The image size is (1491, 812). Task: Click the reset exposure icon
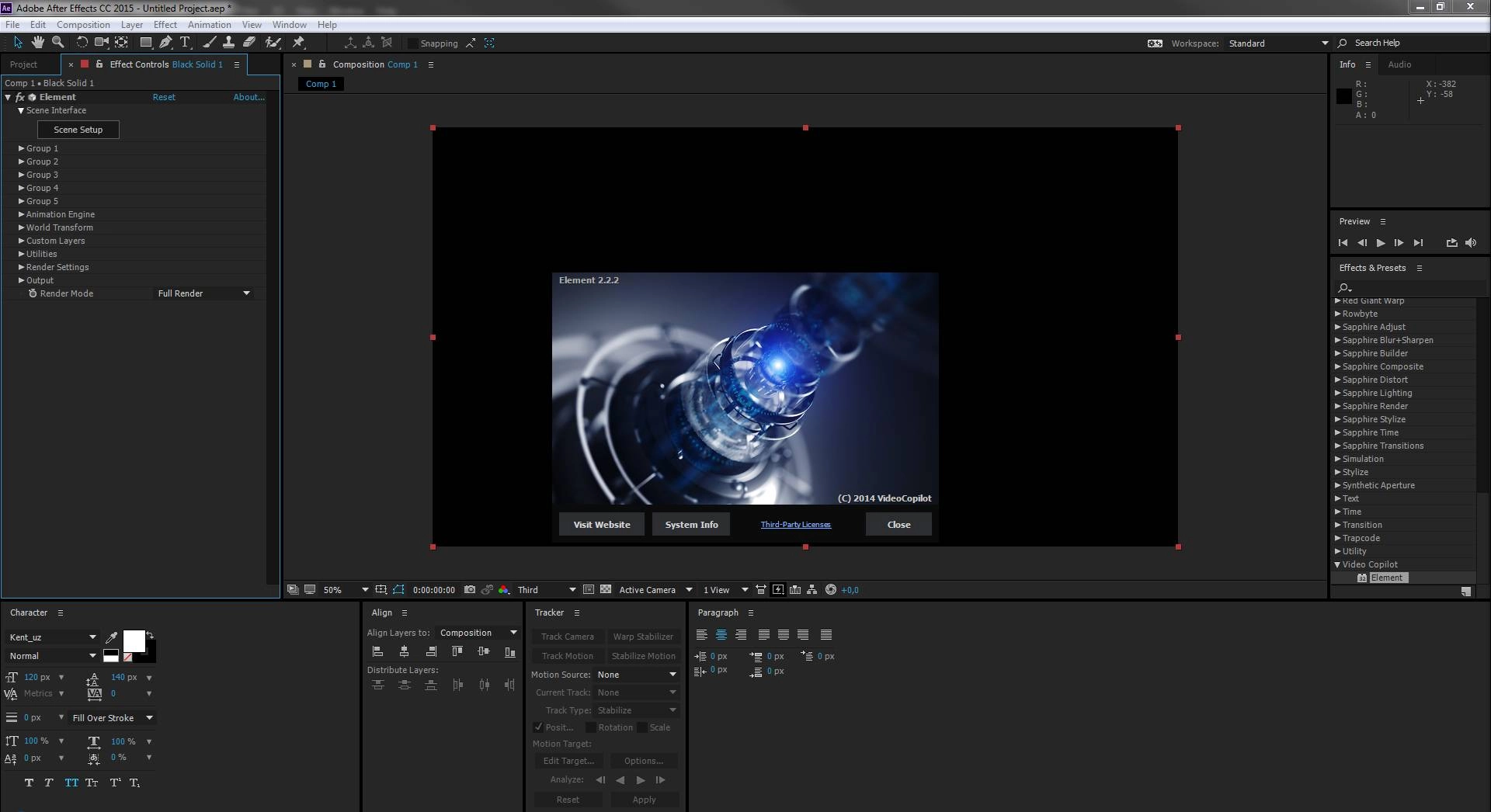831,590
